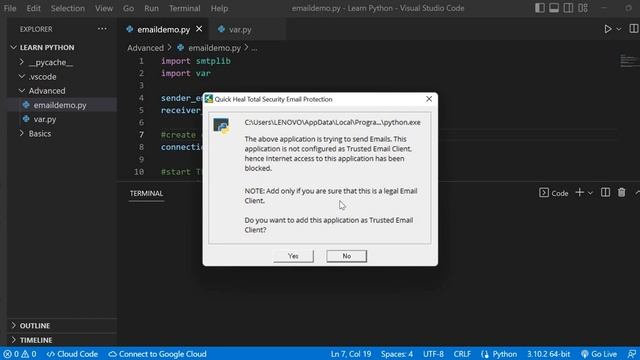The height and width of the screenshot is (360, 640).
Task: Change line ending via CRLF
Action: 462,354
